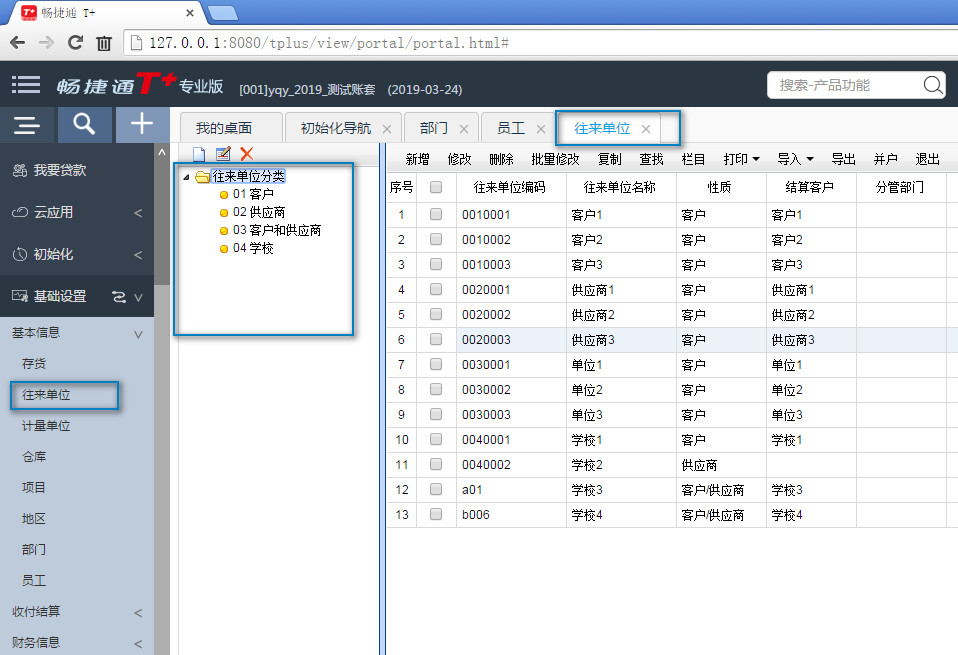Image resolution: width=958 pixels, height=655 pixels.
Task: Open the hamburger main menu icon
Action: (x=26, y=86)
